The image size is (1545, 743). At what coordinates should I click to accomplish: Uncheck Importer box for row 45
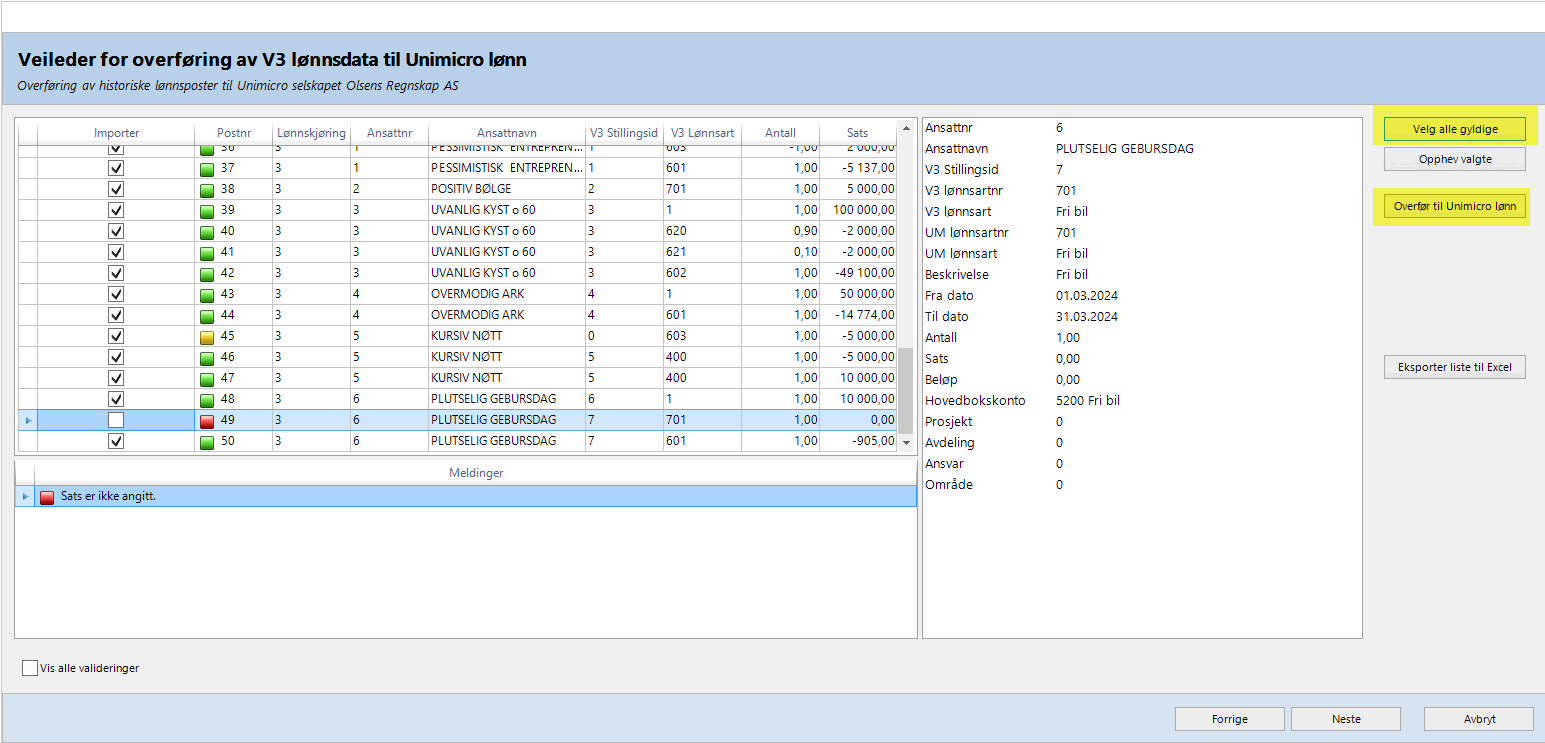click(x=116, y=336)
